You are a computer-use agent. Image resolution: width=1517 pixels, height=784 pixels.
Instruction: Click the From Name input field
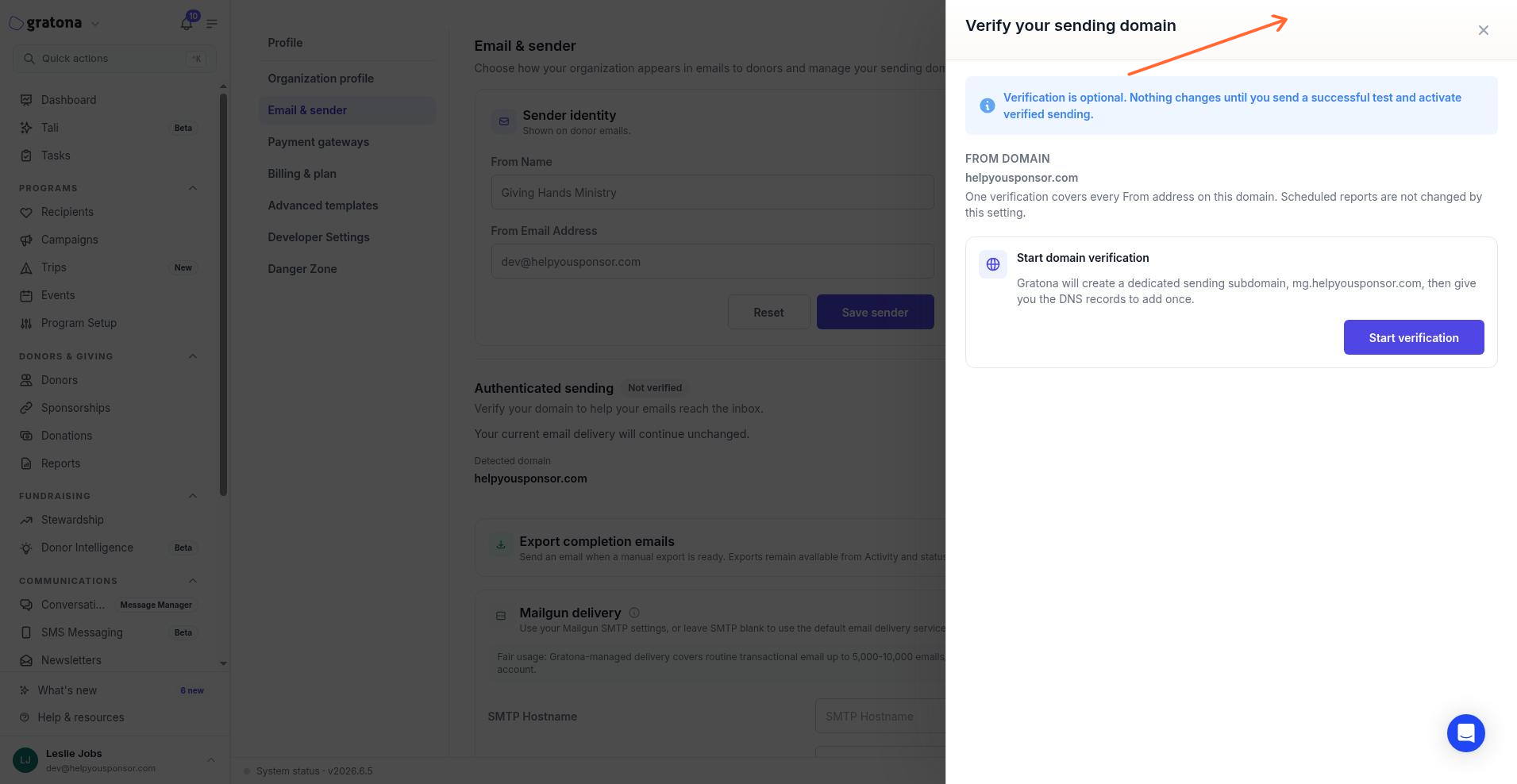pyautogui.click(x=712, y=192)
